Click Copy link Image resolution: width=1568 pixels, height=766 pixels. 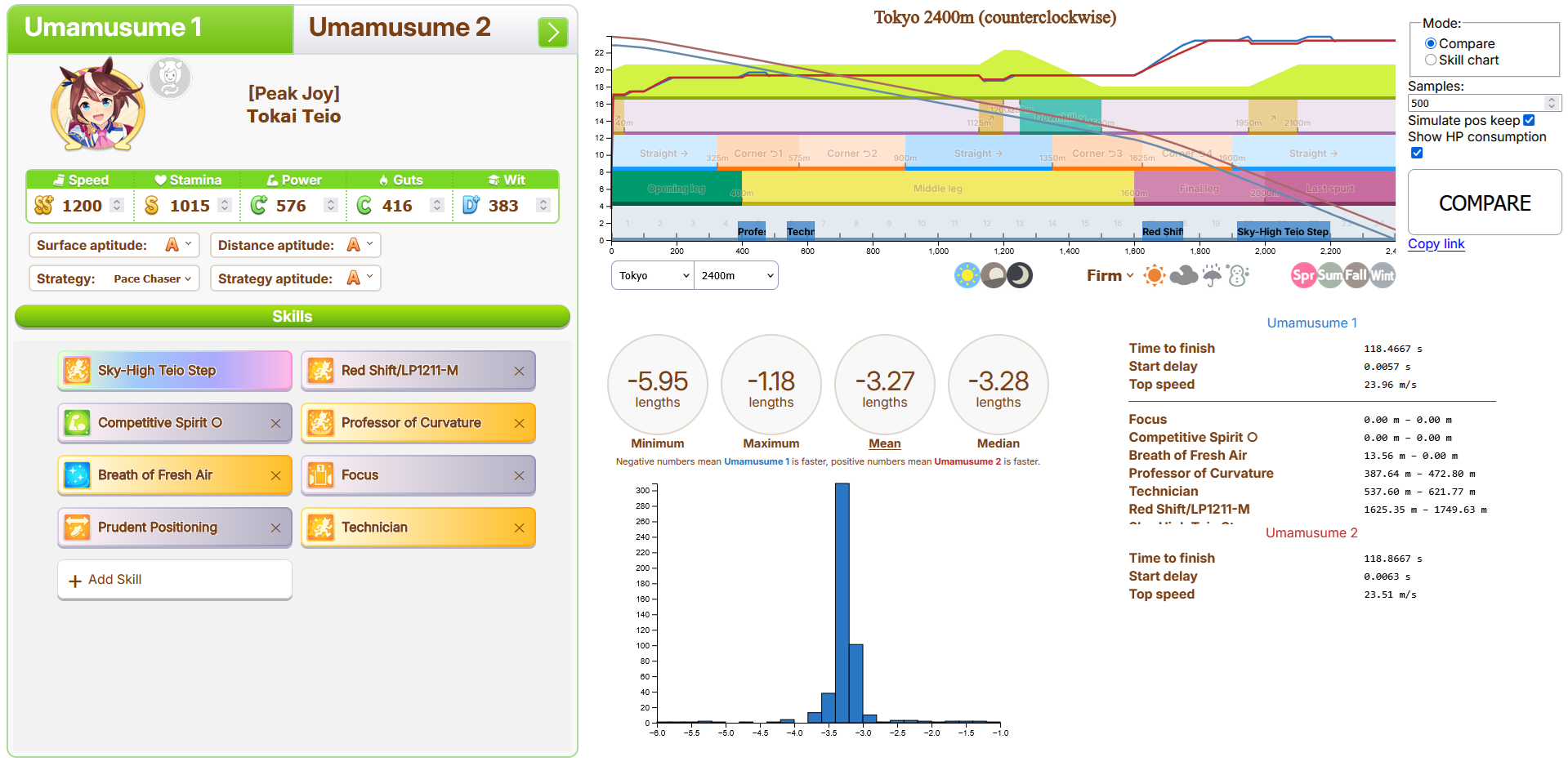(1436, 243)
